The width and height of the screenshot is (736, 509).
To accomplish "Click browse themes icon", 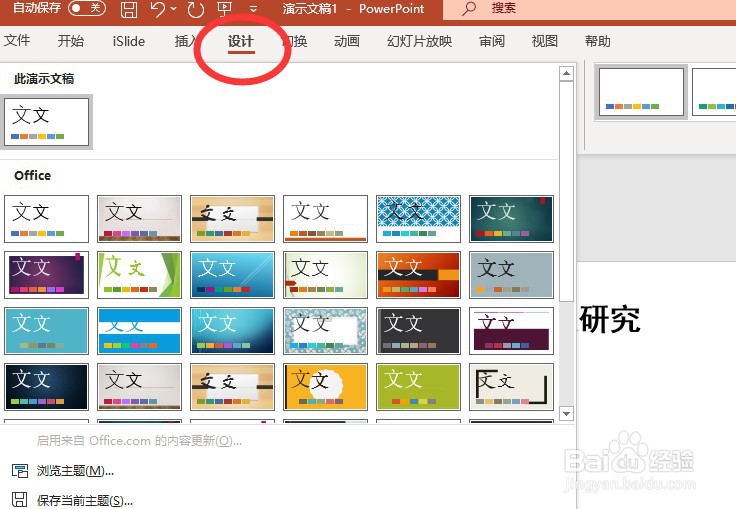I will pos(20,470).
